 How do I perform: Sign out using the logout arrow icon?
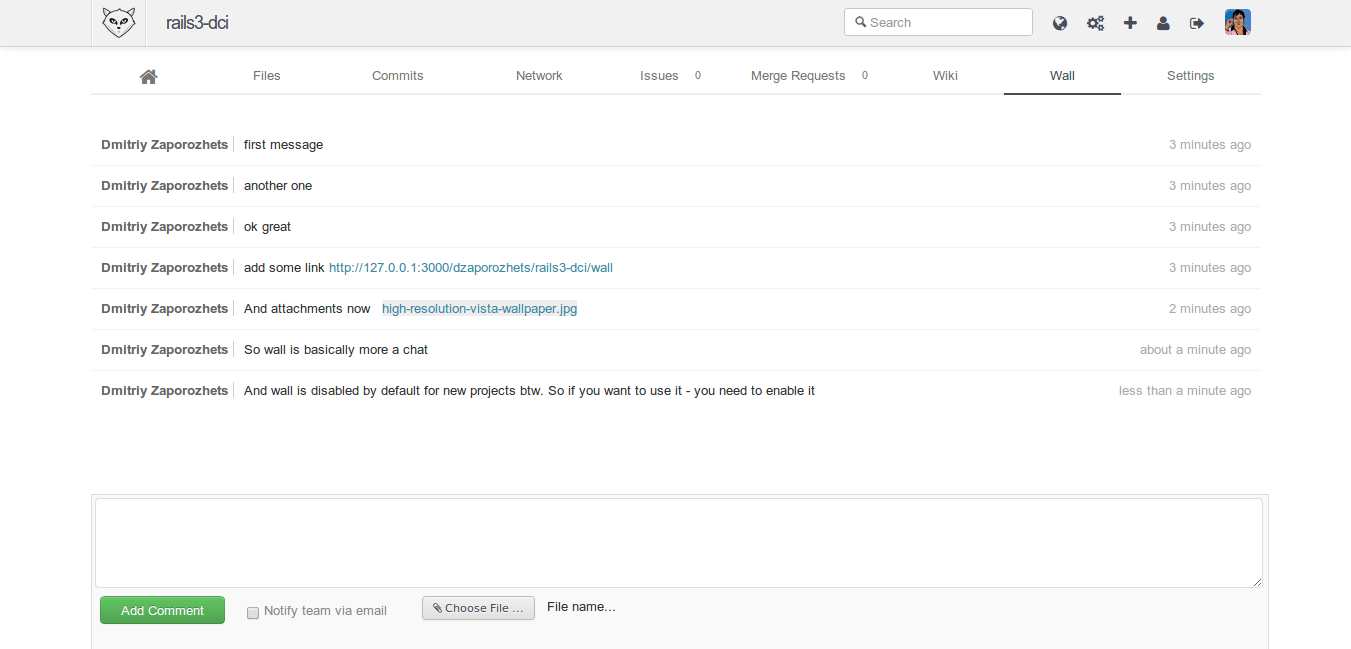click(1196, 21)
